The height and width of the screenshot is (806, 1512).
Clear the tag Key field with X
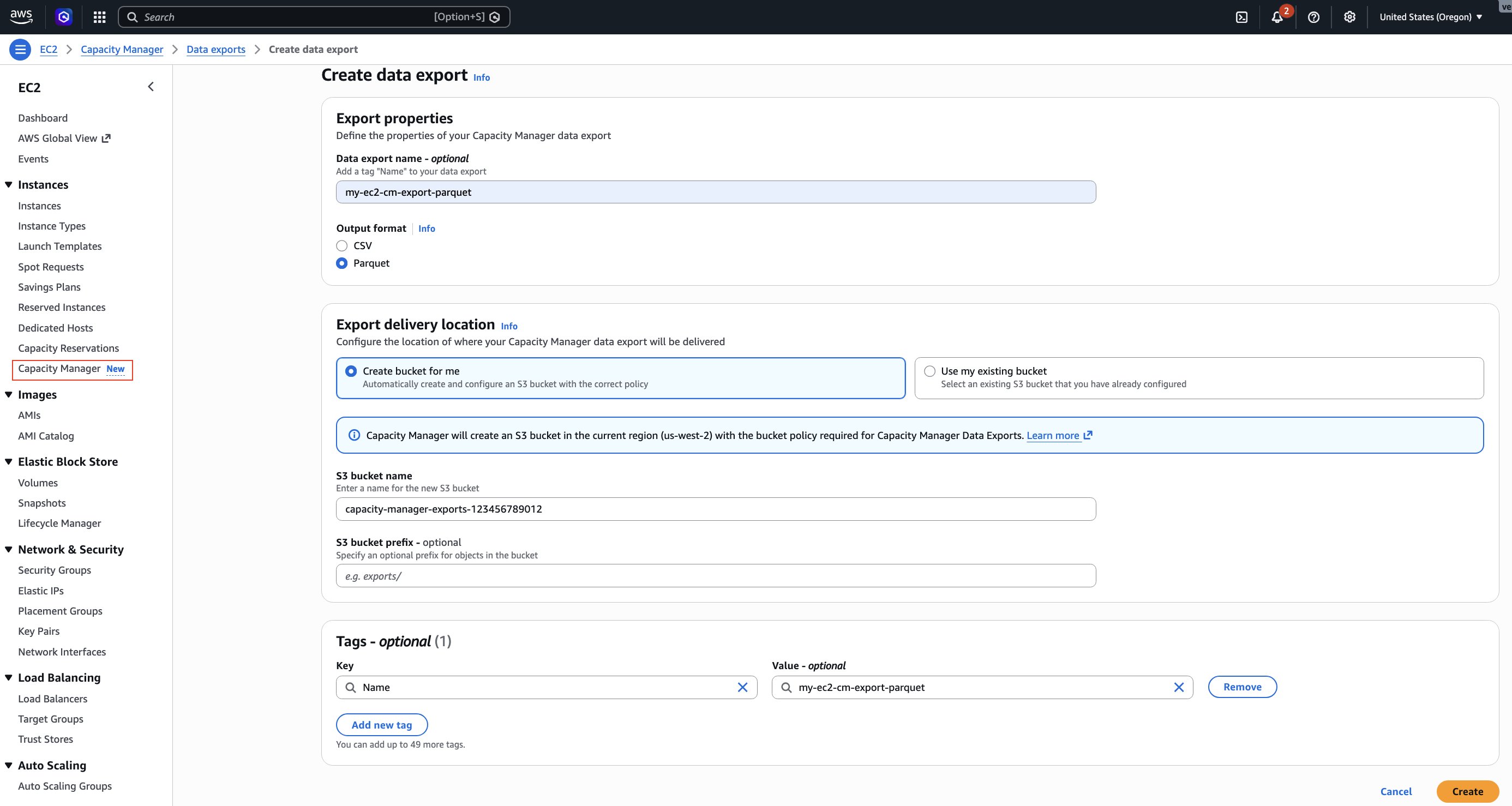coord(742,688)
